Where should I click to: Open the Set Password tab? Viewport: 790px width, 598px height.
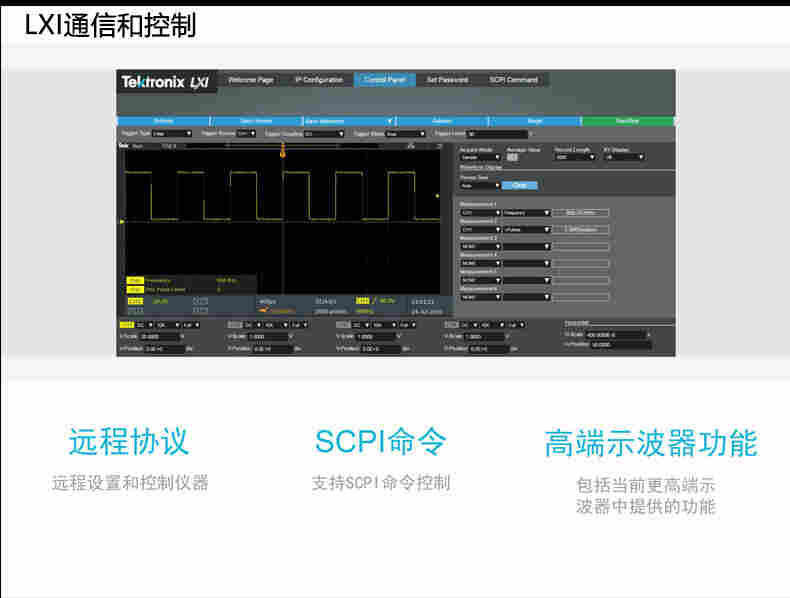[446, 80]
